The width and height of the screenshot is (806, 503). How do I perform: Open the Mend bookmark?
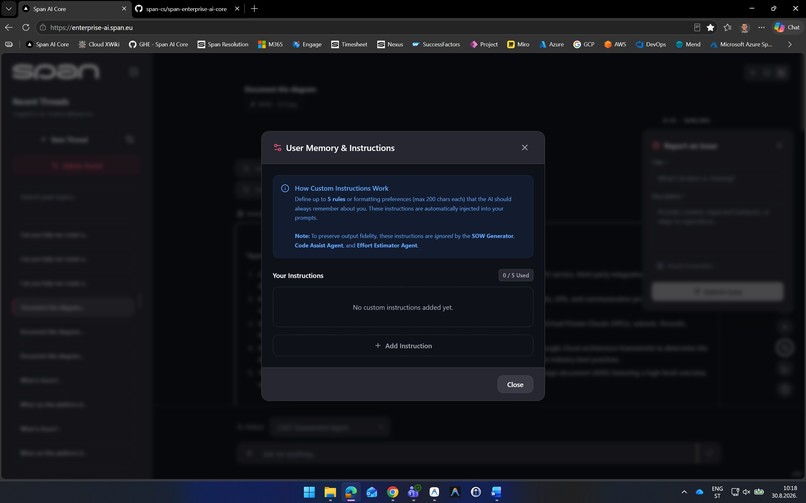point(688,44)
